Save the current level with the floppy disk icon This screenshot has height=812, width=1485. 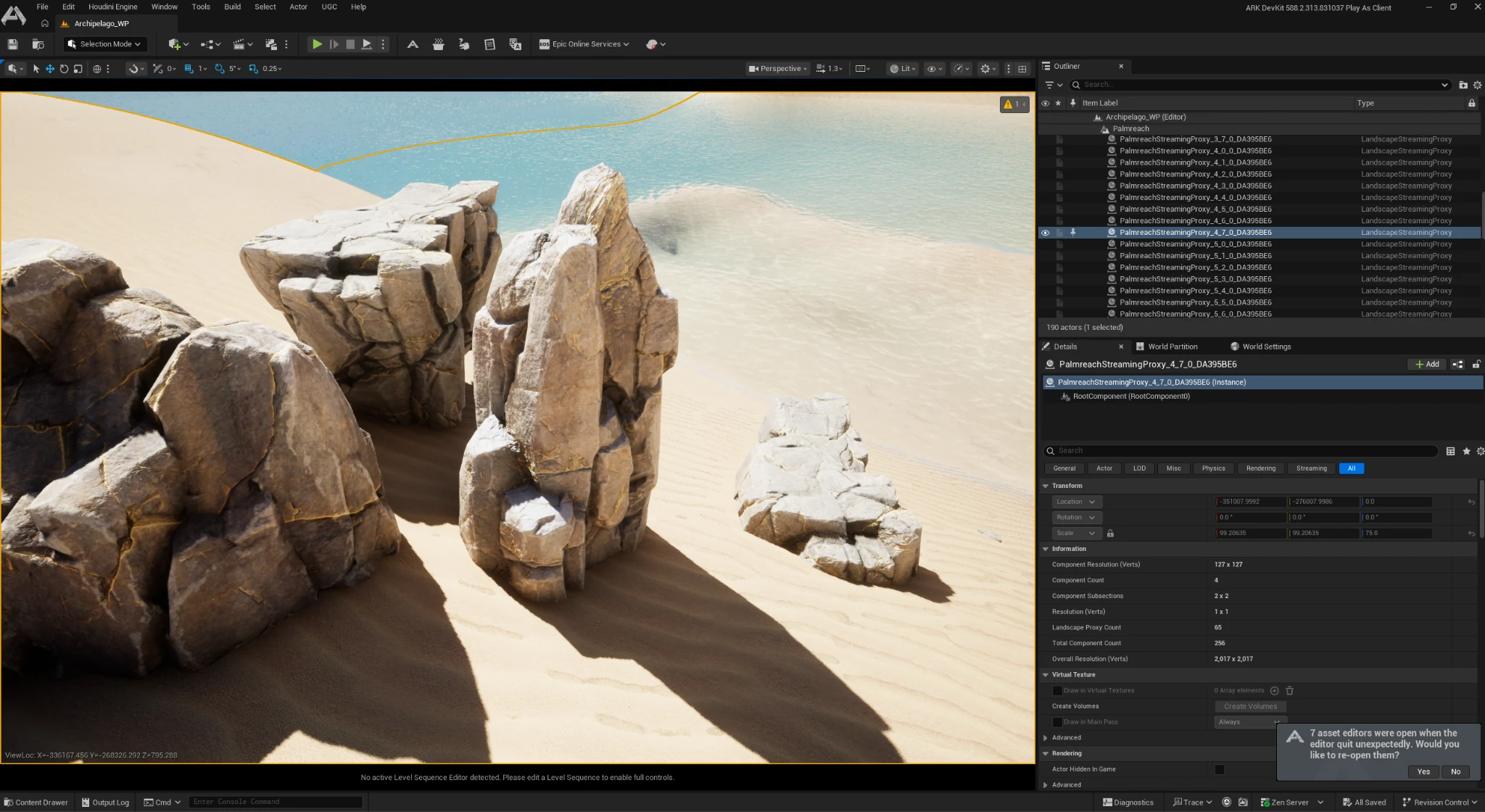click(12, 44)
